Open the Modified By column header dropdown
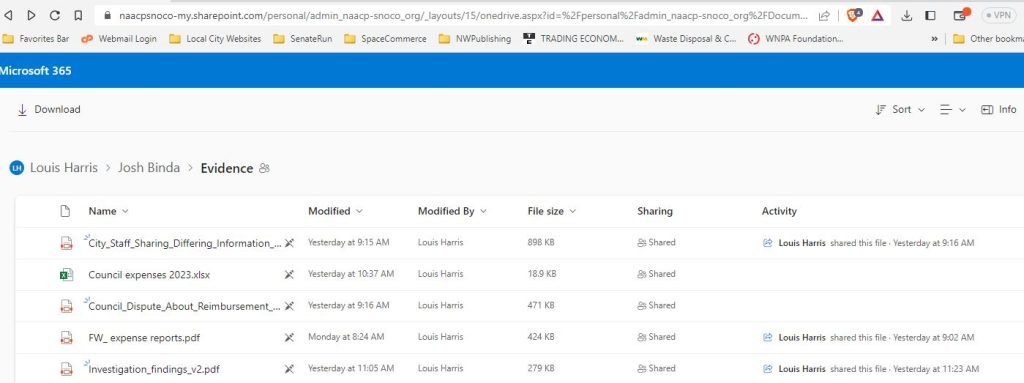Viewport: 1024px width, 383px height. pos(453,211)
